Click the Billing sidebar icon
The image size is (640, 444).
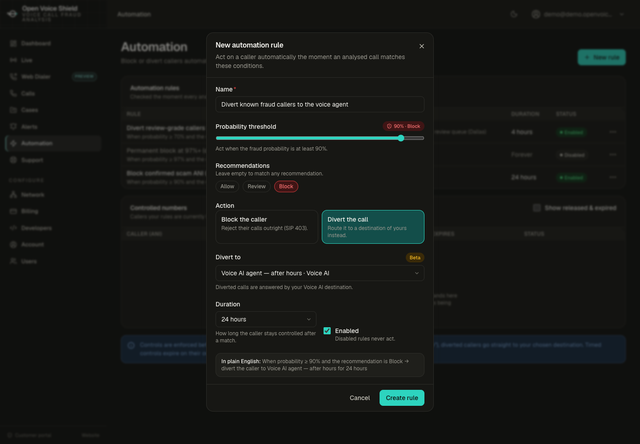click(x=13, y=211)
